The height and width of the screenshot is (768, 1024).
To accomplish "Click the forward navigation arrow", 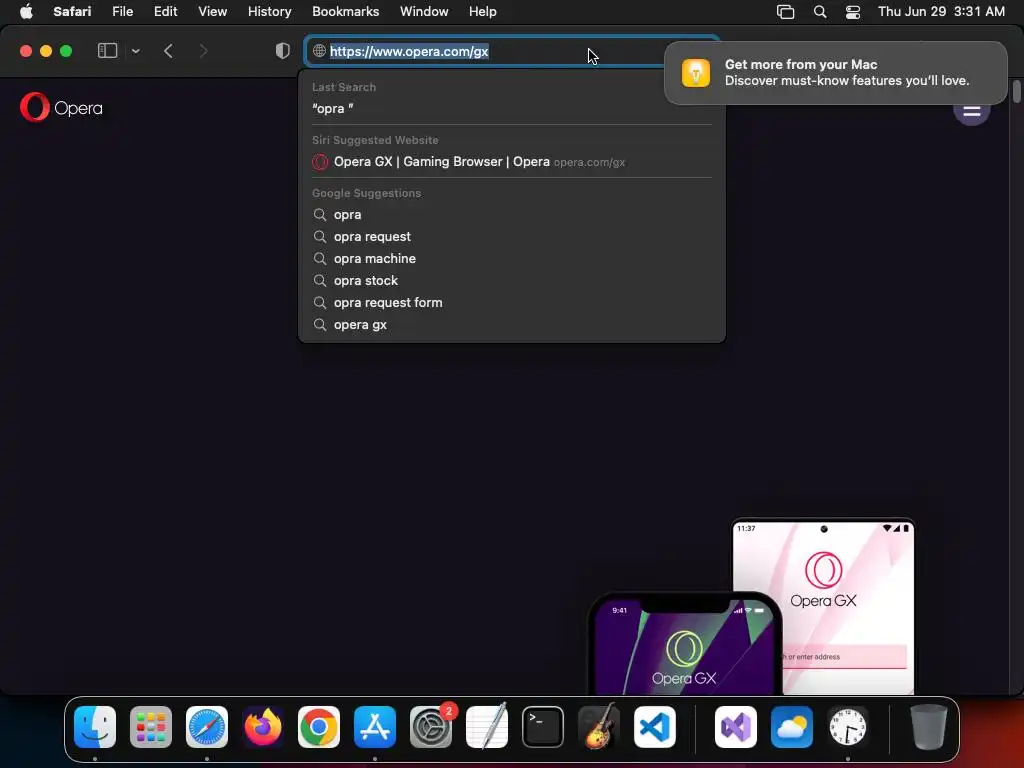I will 203,51.
